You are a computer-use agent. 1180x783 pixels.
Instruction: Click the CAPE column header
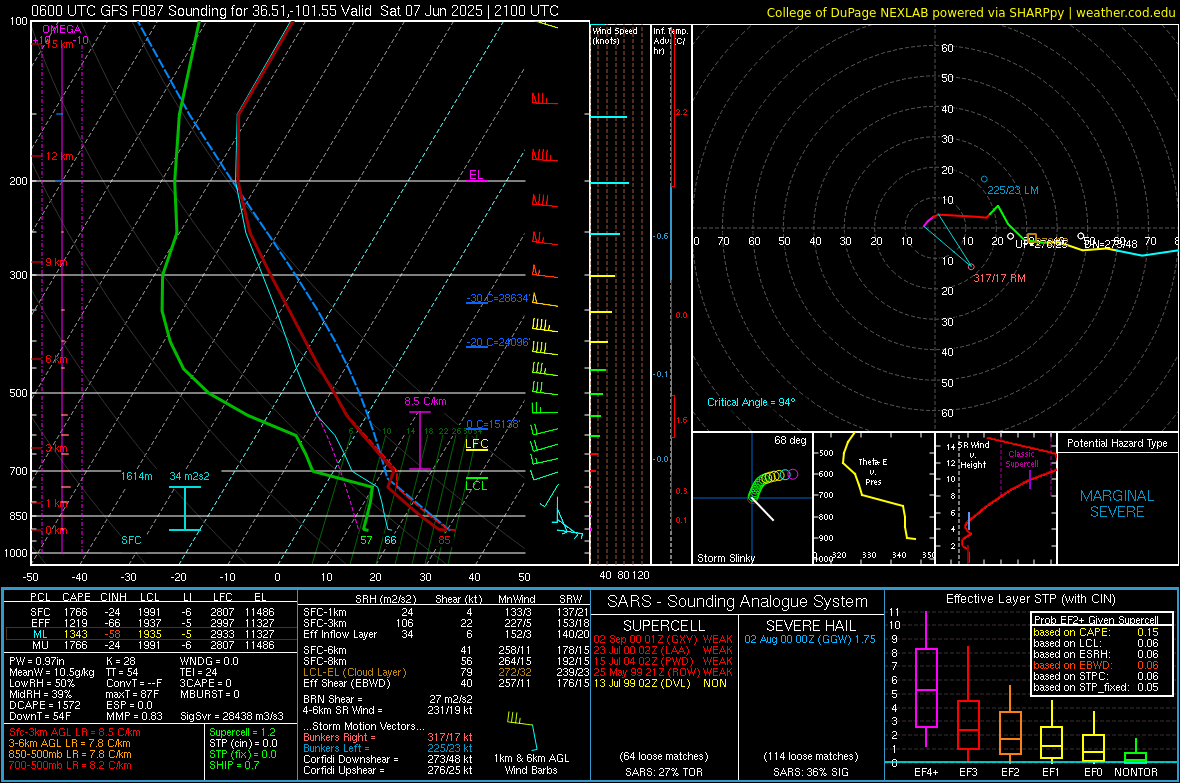pos(76,598)
